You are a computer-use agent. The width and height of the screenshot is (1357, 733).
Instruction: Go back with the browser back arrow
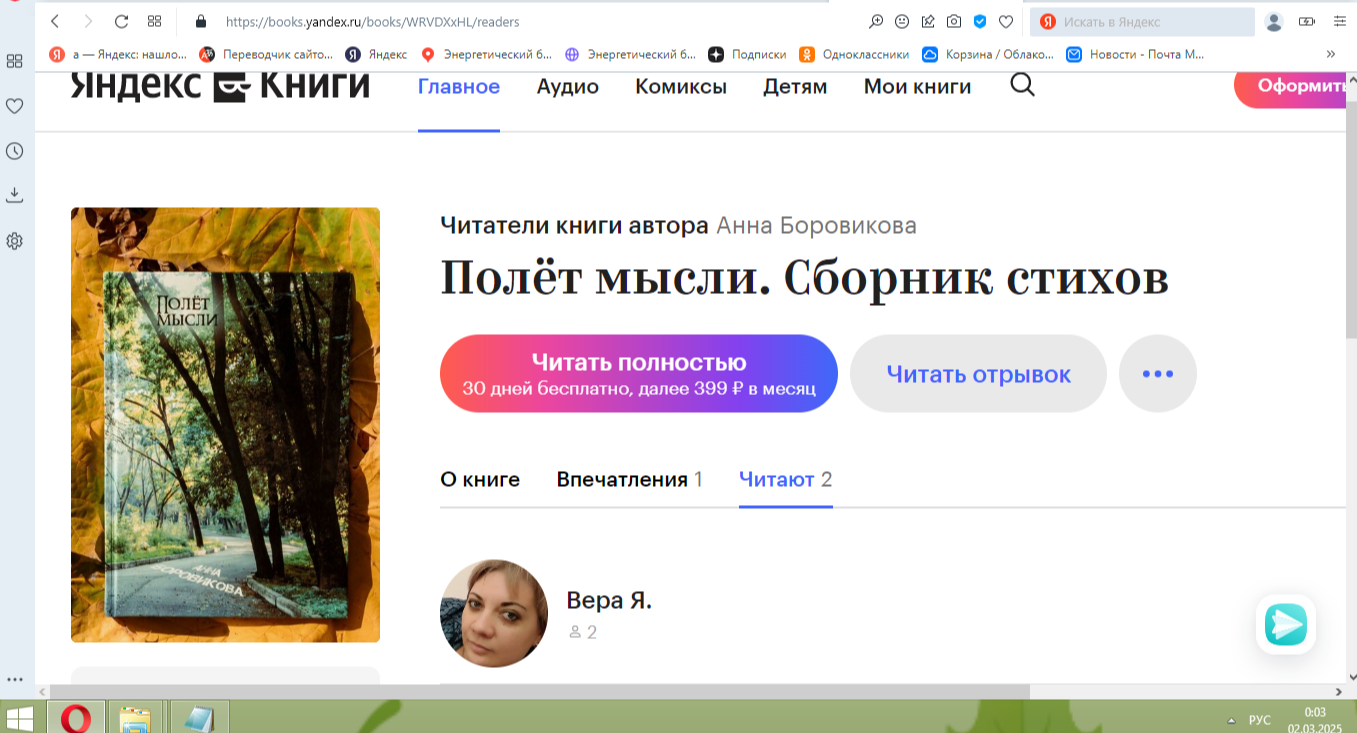tap(55, 21)
